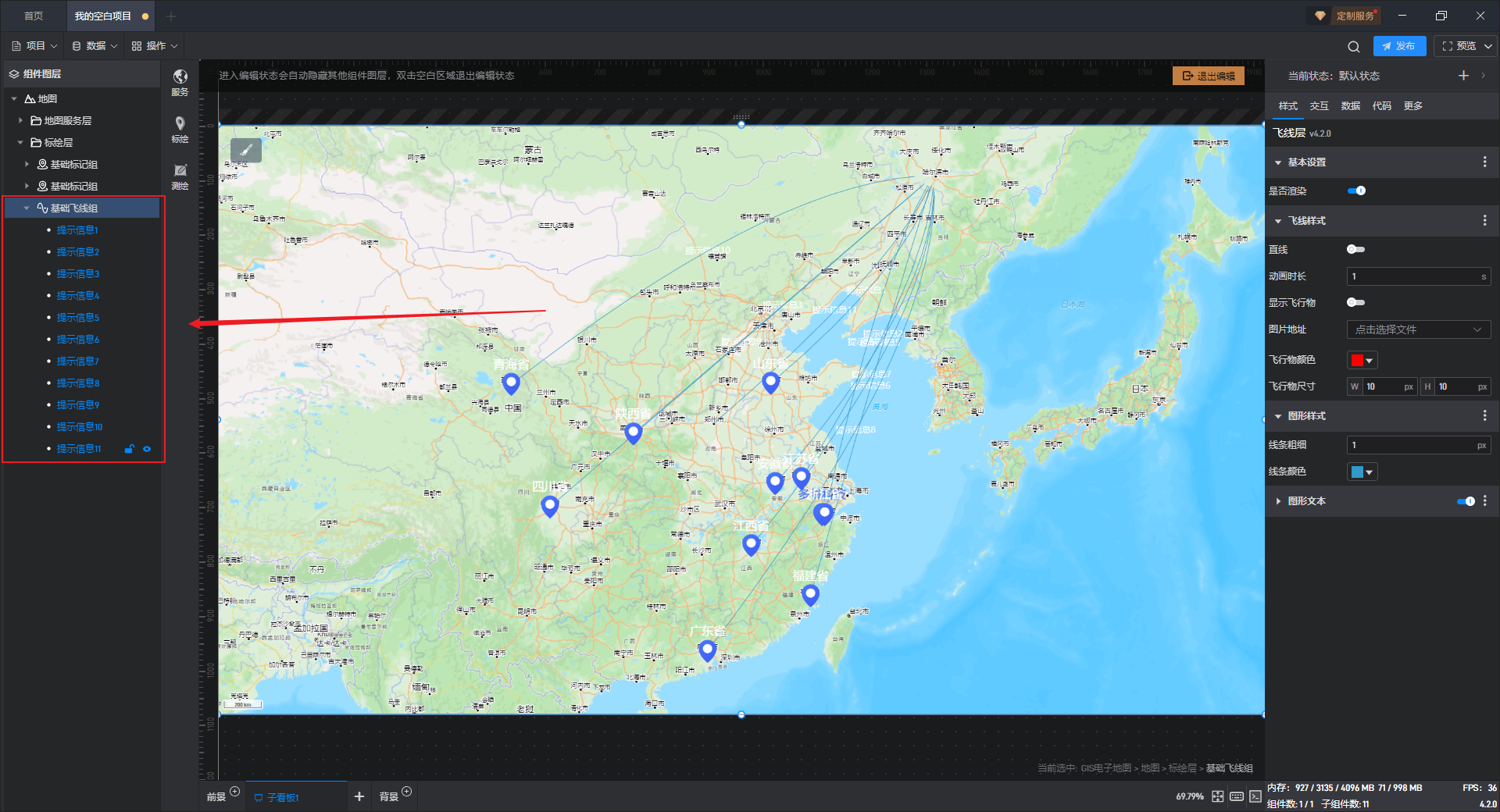Collapse the 飞线样式 section

coord(1278,221)
